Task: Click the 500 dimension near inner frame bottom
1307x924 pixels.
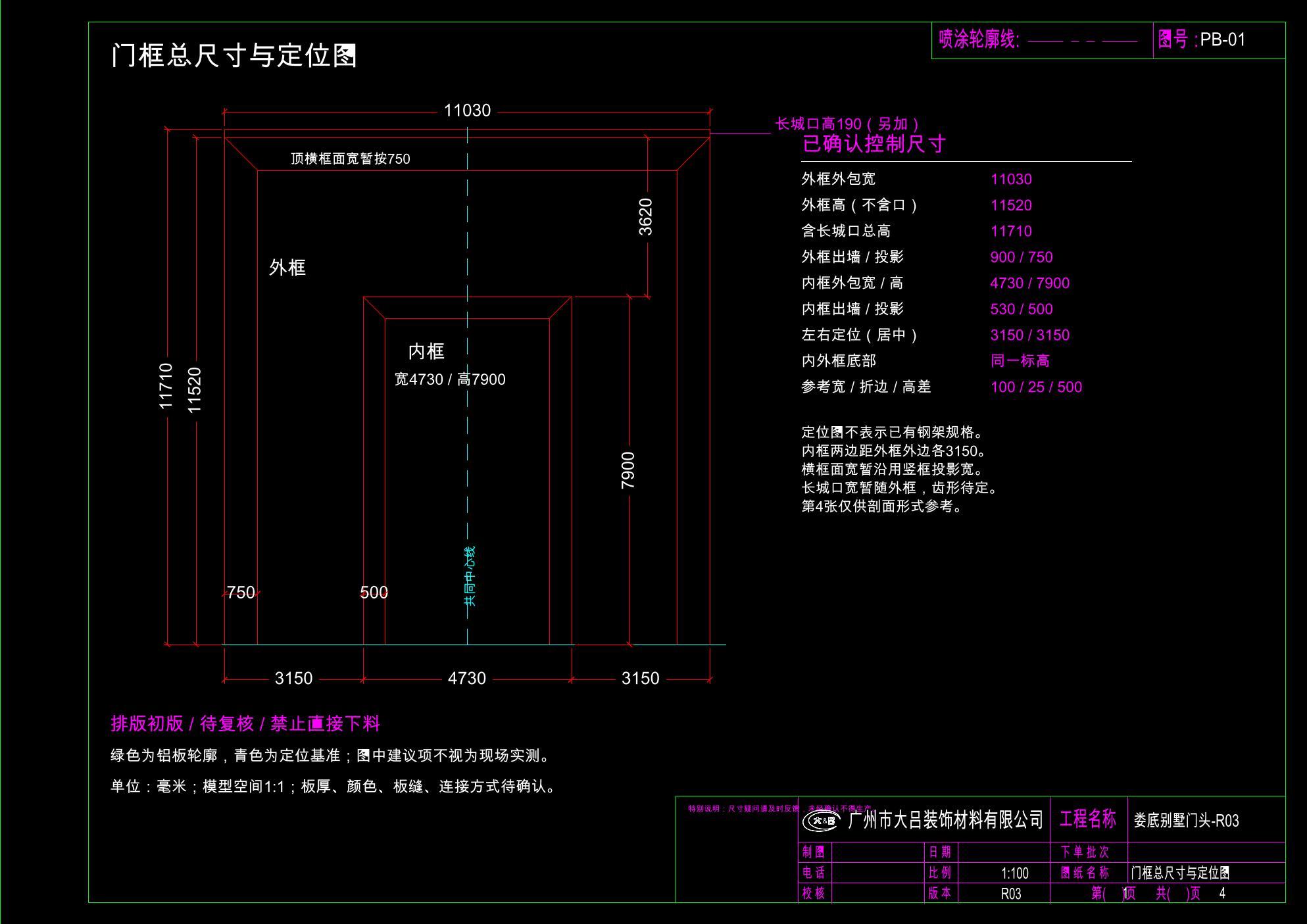Action: click(x=374, y=593)
